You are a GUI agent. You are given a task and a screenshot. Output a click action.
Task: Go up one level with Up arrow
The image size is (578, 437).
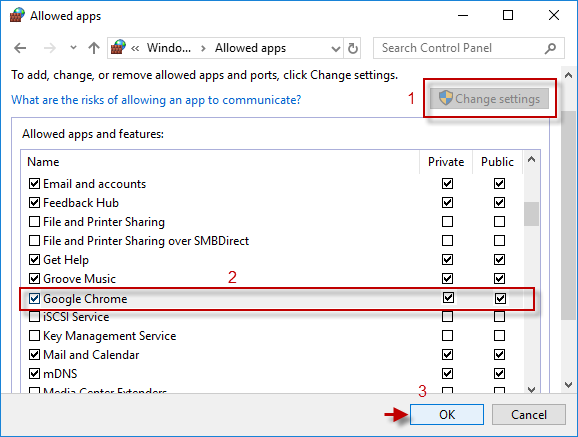click(x=94, y=48)
